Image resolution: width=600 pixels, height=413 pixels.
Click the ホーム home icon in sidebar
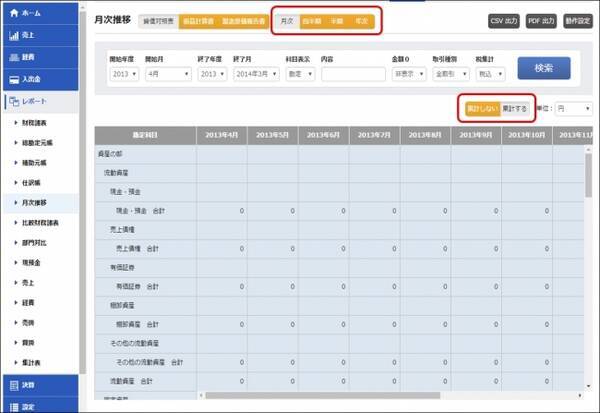click(x=12, y=14)
